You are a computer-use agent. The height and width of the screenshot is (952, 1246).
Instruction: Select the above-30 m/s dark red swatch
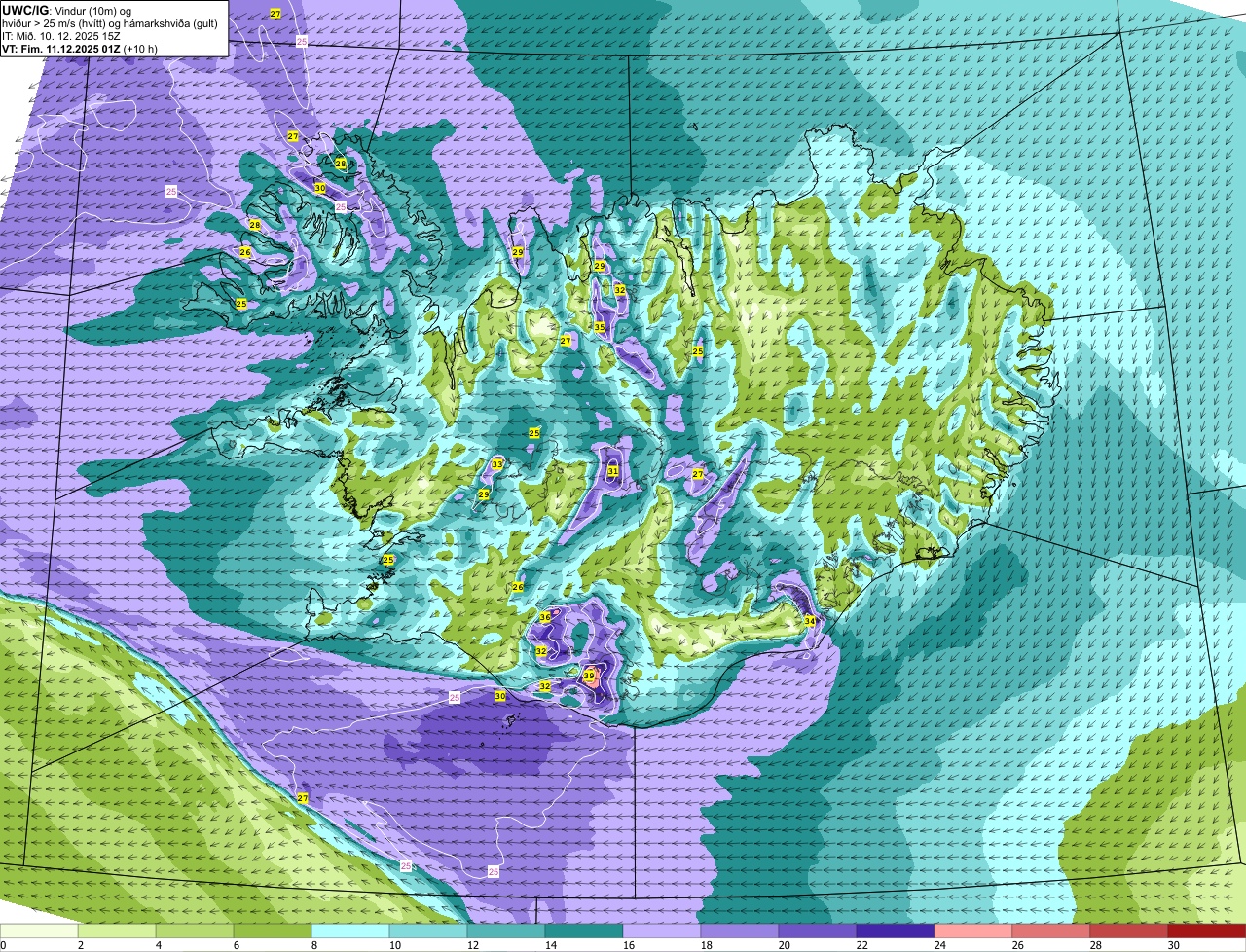(1207, 931)
